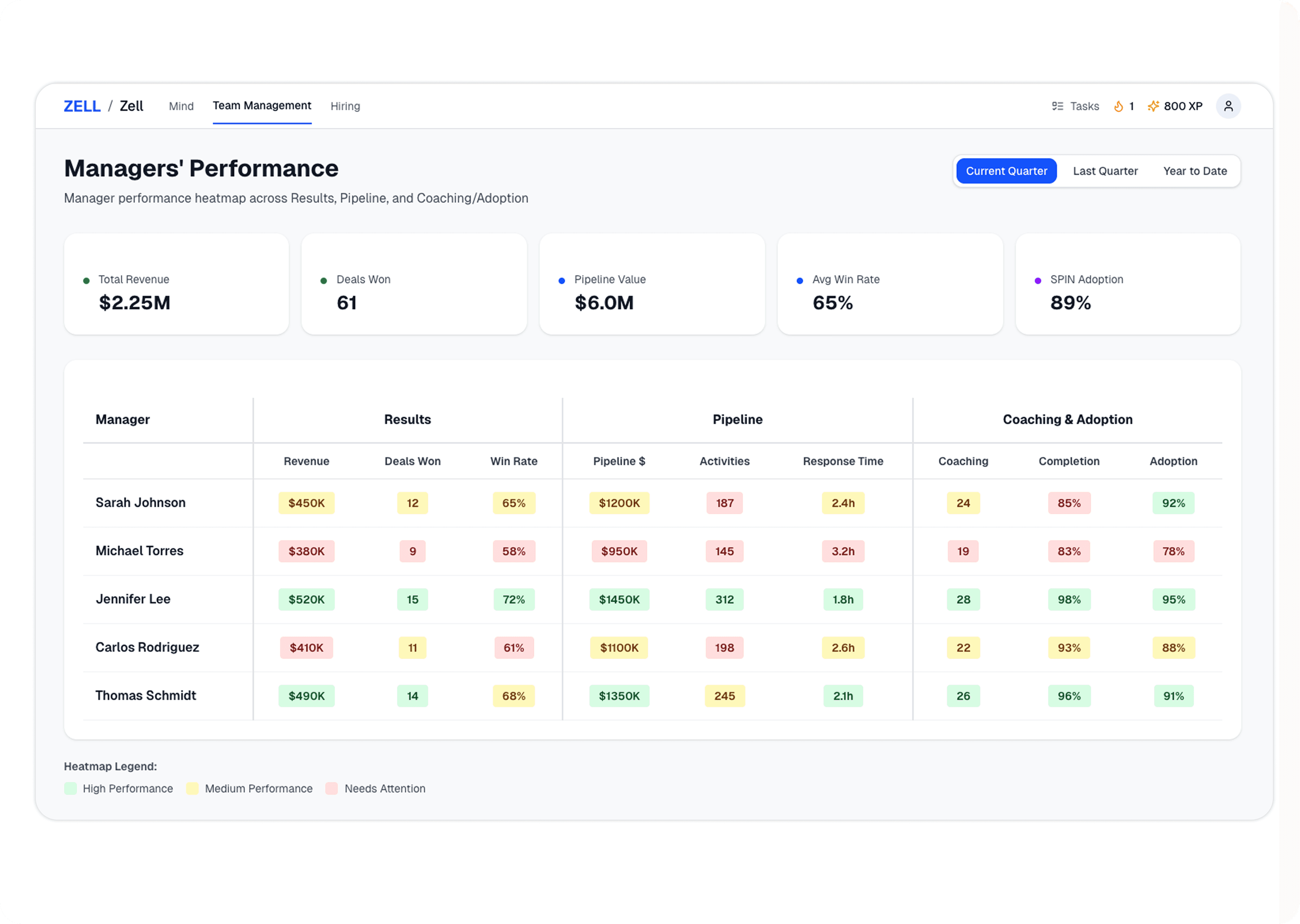Click Michael Torres's $380K revenue cell
The width and height of the screenshot is (1300, 924).
pyautogui.click(x=306, y=552)
